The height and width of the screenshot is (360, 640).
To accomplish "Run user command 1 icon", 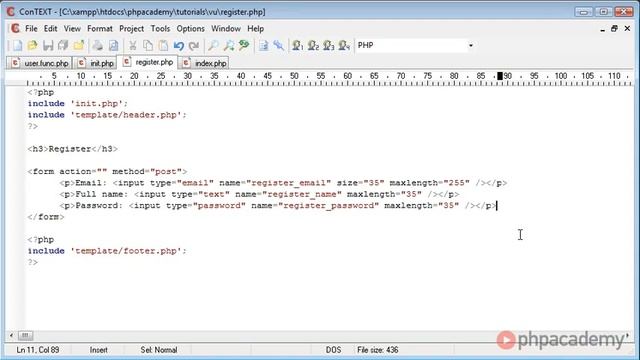I will click(298, 45).
